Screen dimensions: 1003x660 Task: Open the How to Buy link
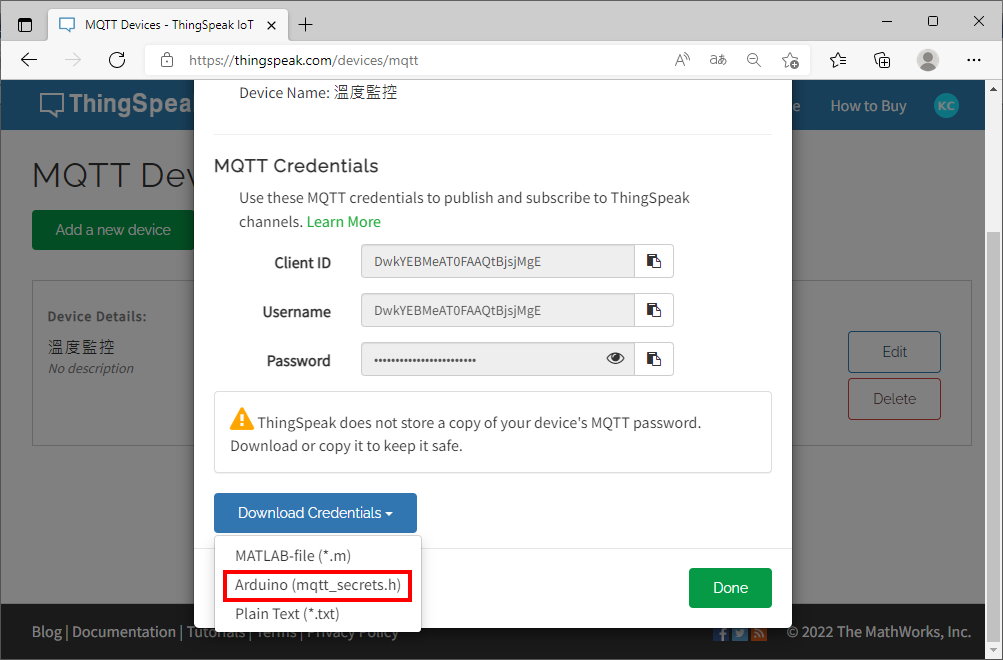click(x=868, y=106)
